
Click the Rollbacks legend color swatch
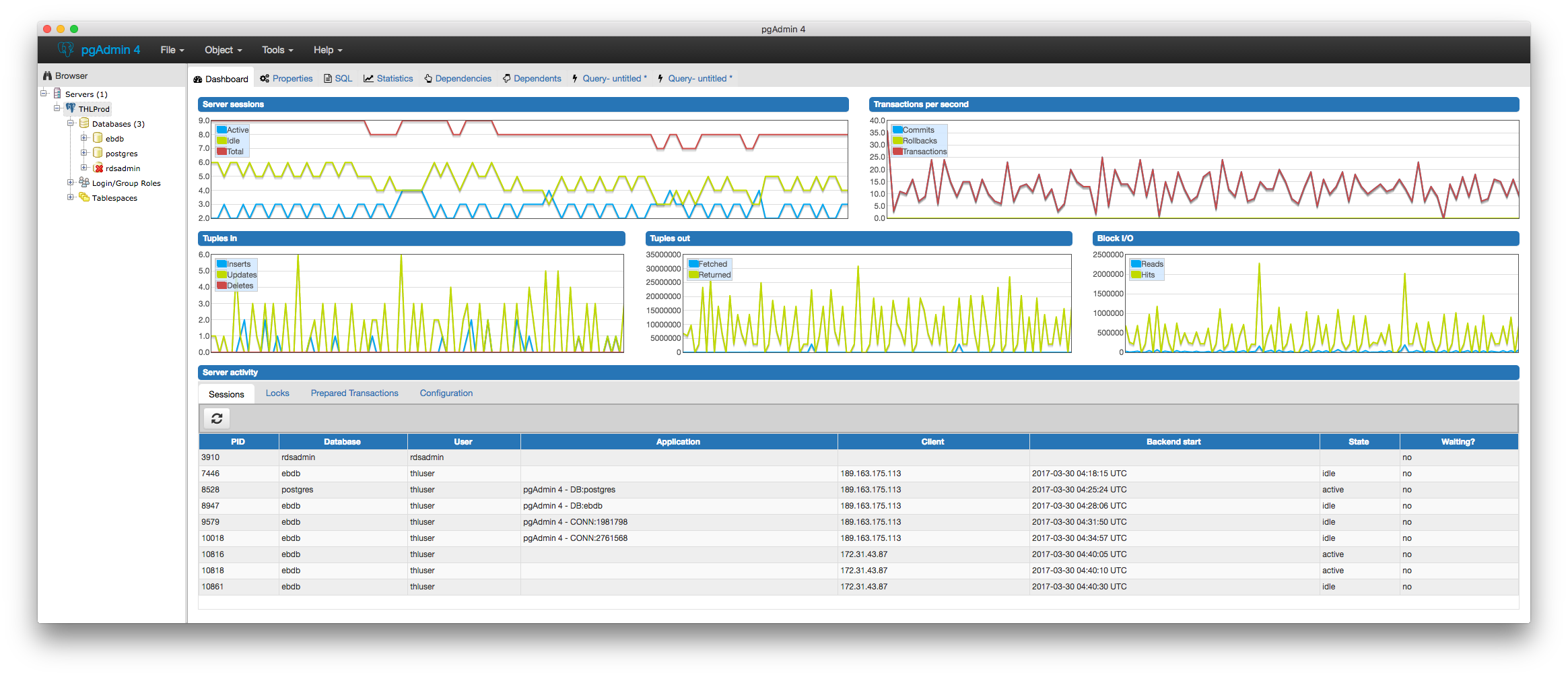[897, 141]
